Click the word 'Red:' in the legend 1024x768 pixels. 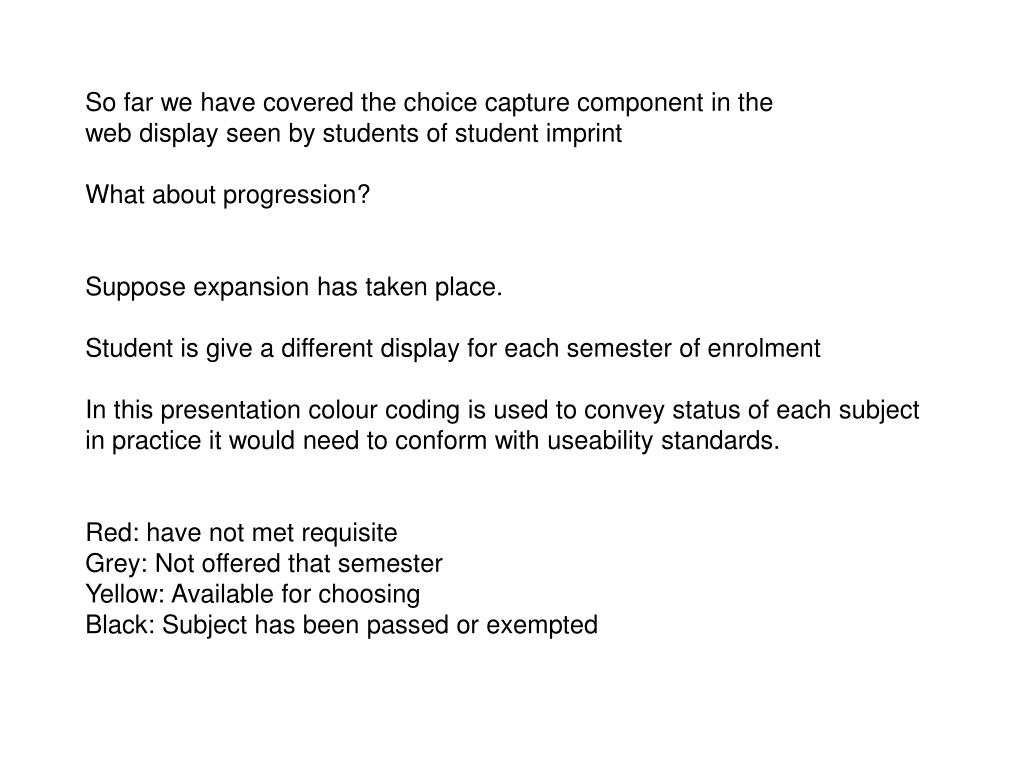112,533
